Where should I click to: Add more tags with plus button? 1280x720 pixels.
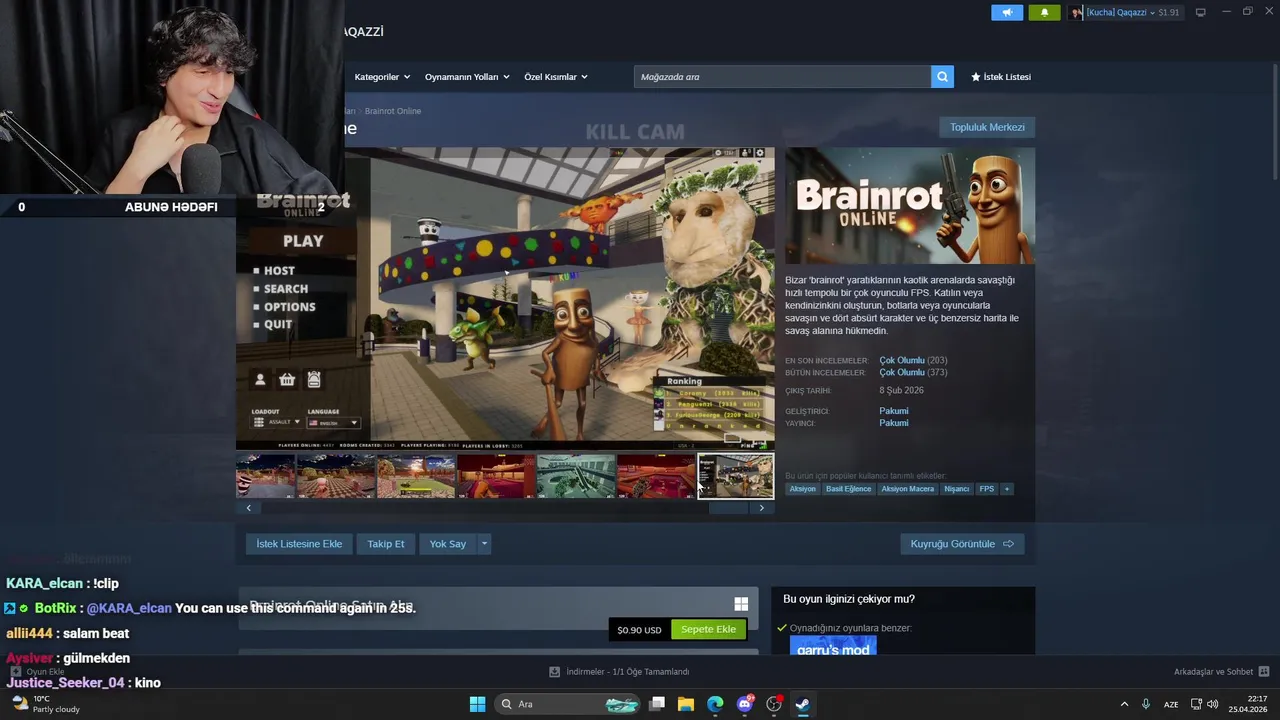(x=1007, y=489)
